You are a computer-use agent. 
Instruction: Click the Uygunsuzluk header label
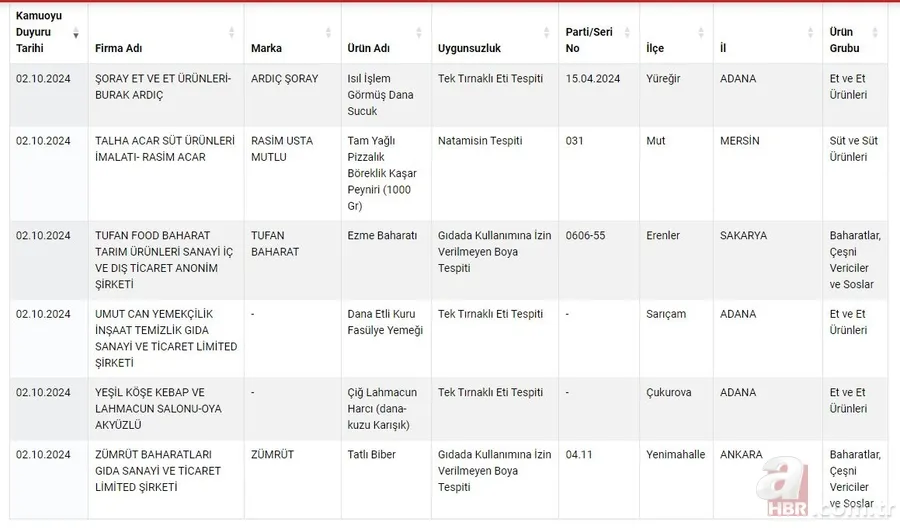pos(469,48)
